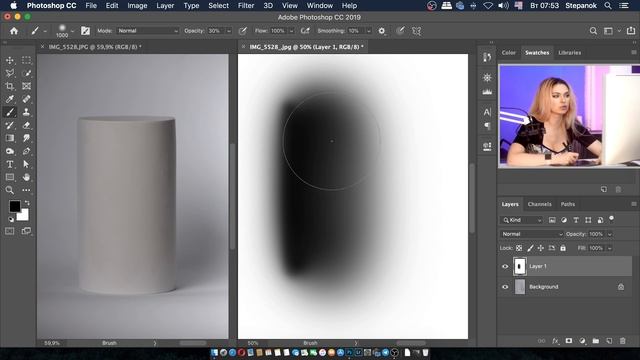
Task: Select the Pen tool
Action: click(x=26, y=151)
